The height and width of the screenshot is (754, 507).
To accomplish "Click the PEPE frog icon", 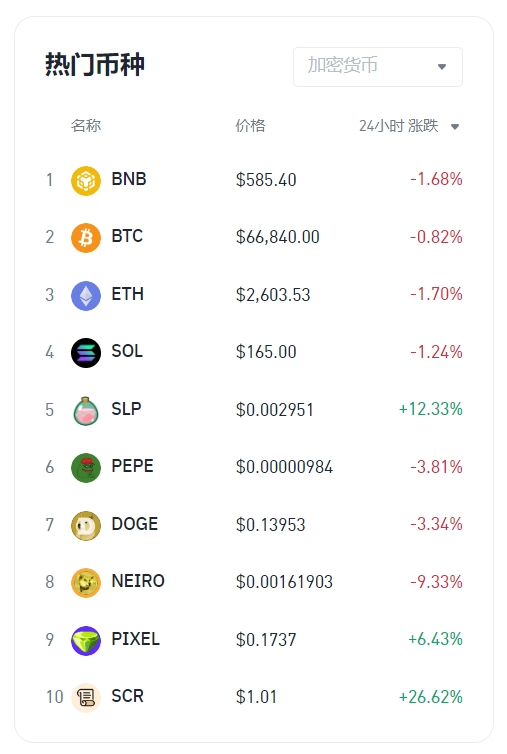I will 86,467.
